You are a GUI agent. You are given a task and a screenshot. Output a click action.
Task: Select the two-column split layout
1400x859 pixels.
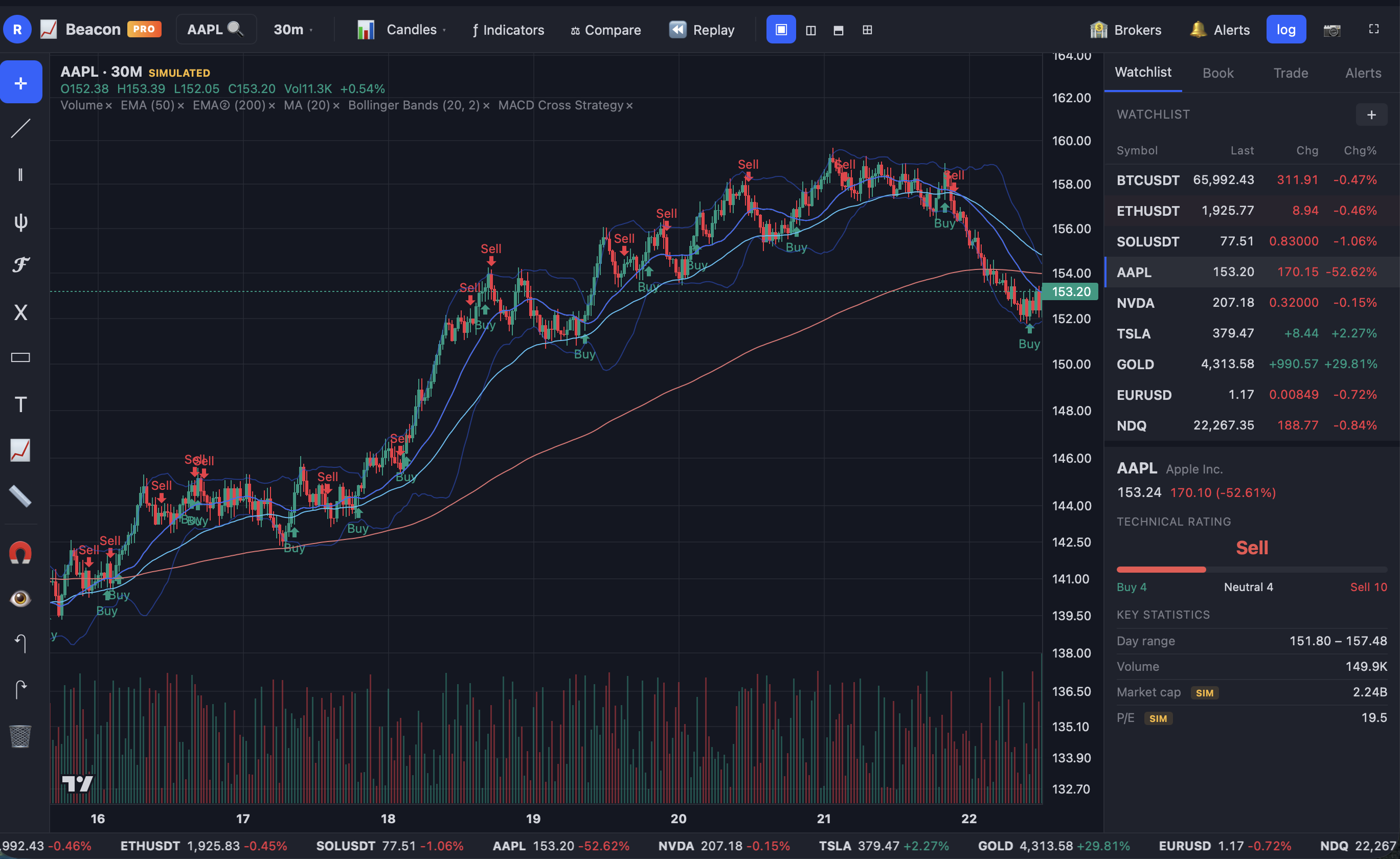tap(811, 30)
